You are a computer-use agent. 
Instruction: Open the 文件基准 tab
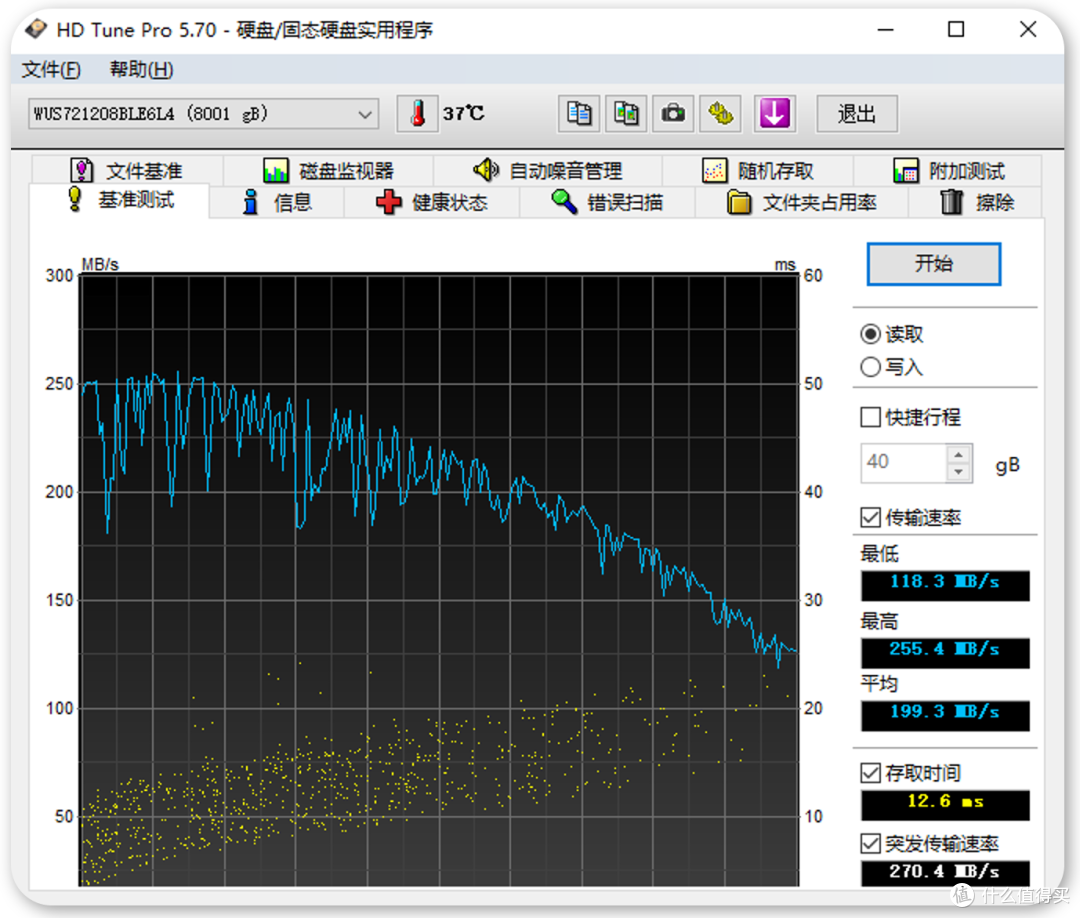tap(127, 170)
